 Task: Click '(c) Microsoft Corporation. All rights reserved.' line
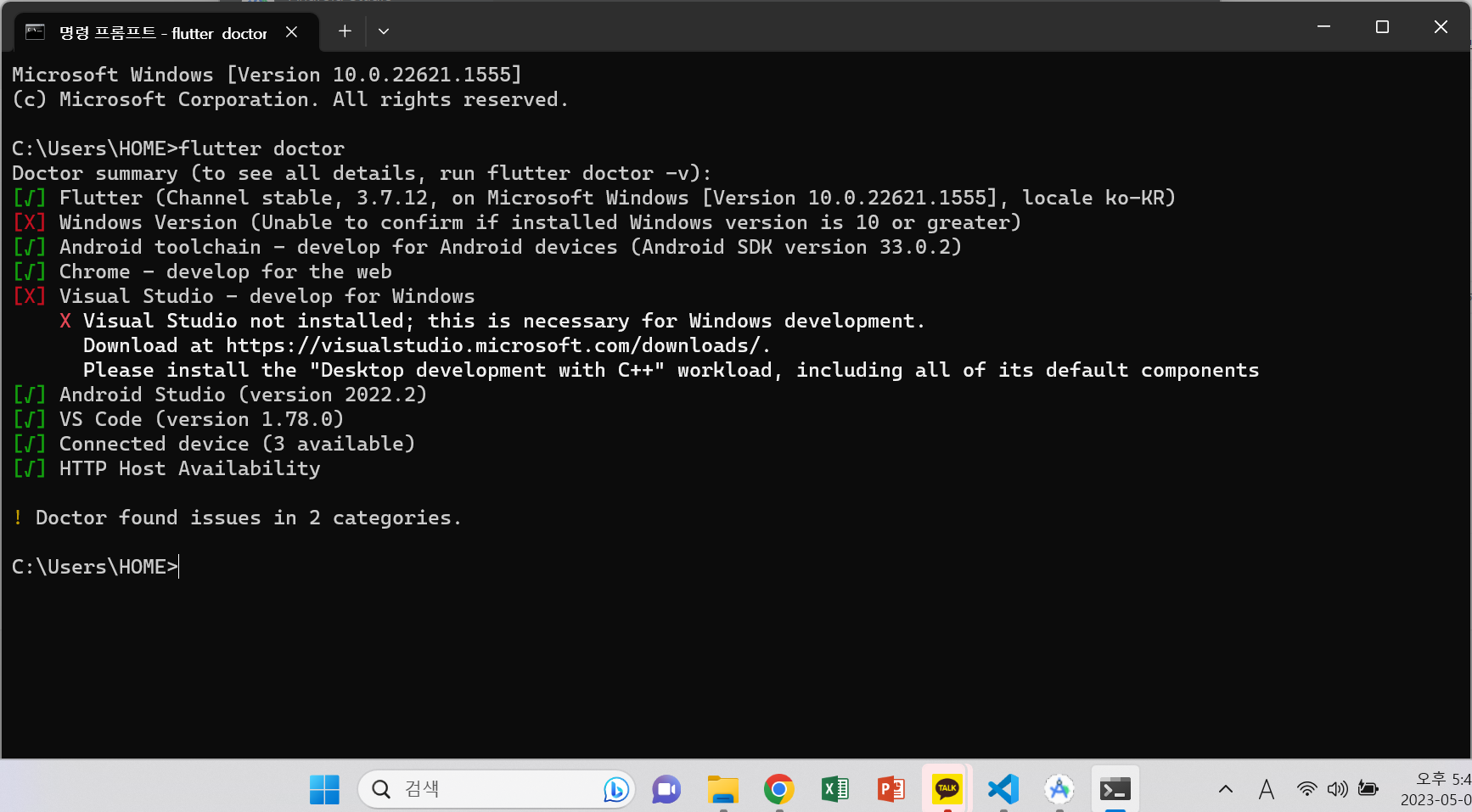(289, 99)
